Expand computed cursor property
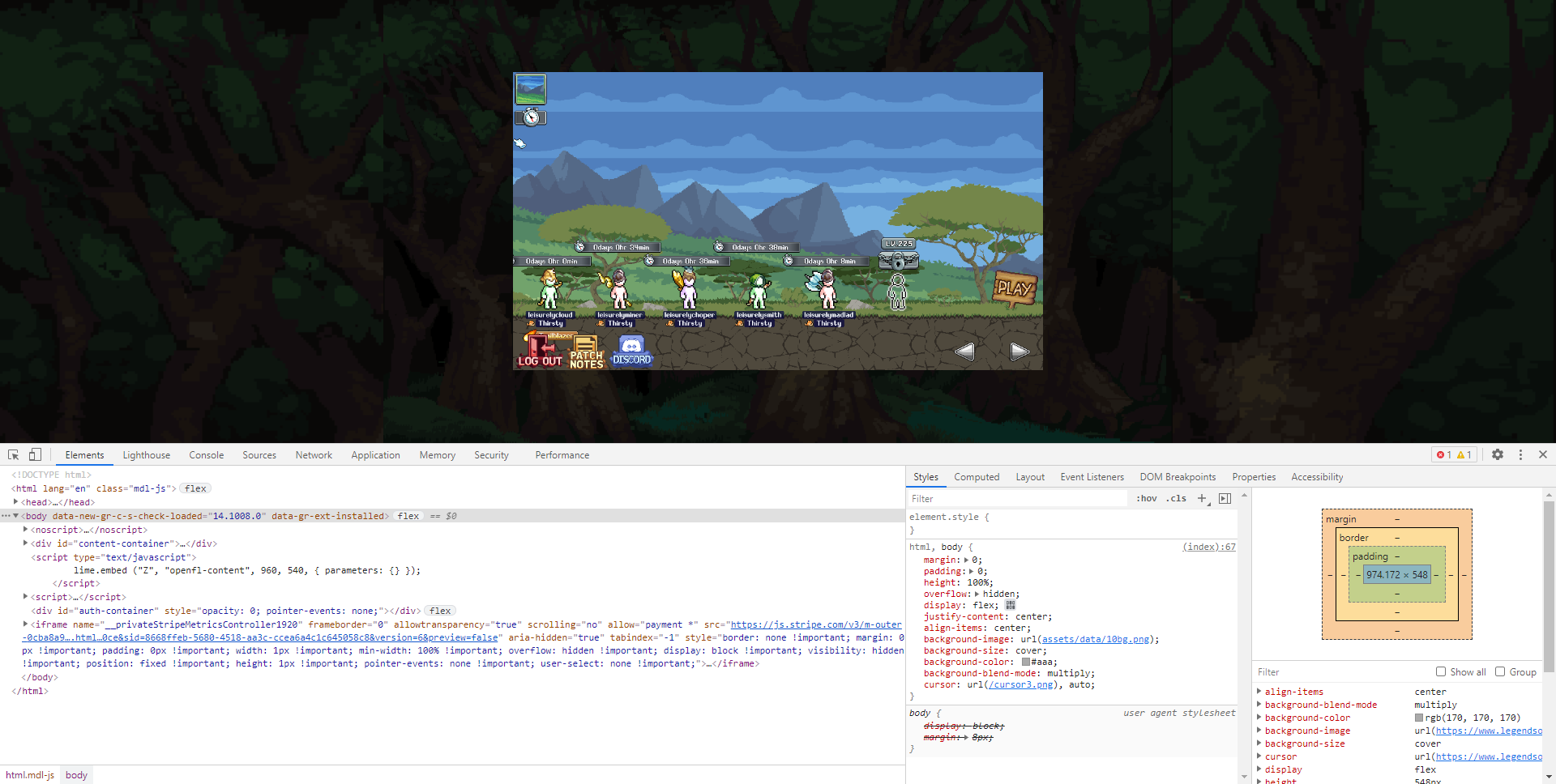This screenshot has height=784, width=1556. [1259, 756]
